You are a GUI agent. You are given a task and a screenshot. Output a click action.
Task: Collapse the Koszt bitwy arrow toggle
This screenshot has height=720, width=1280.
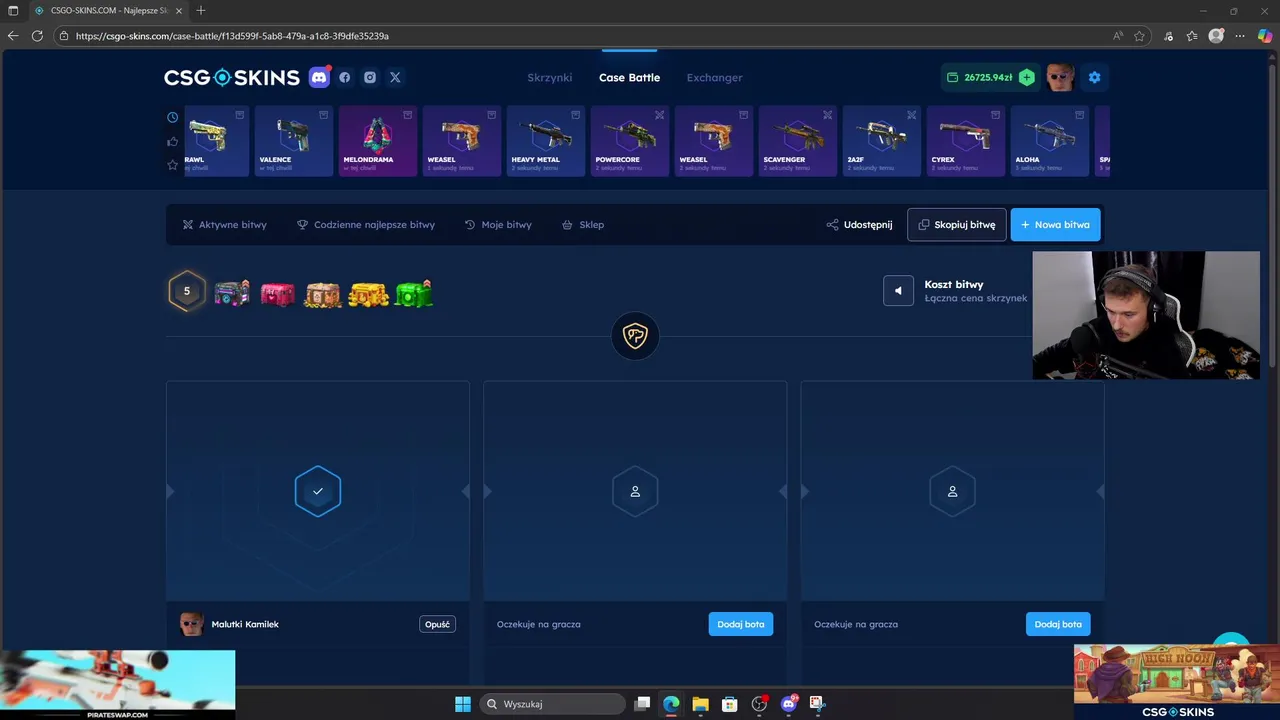[898, 291]
